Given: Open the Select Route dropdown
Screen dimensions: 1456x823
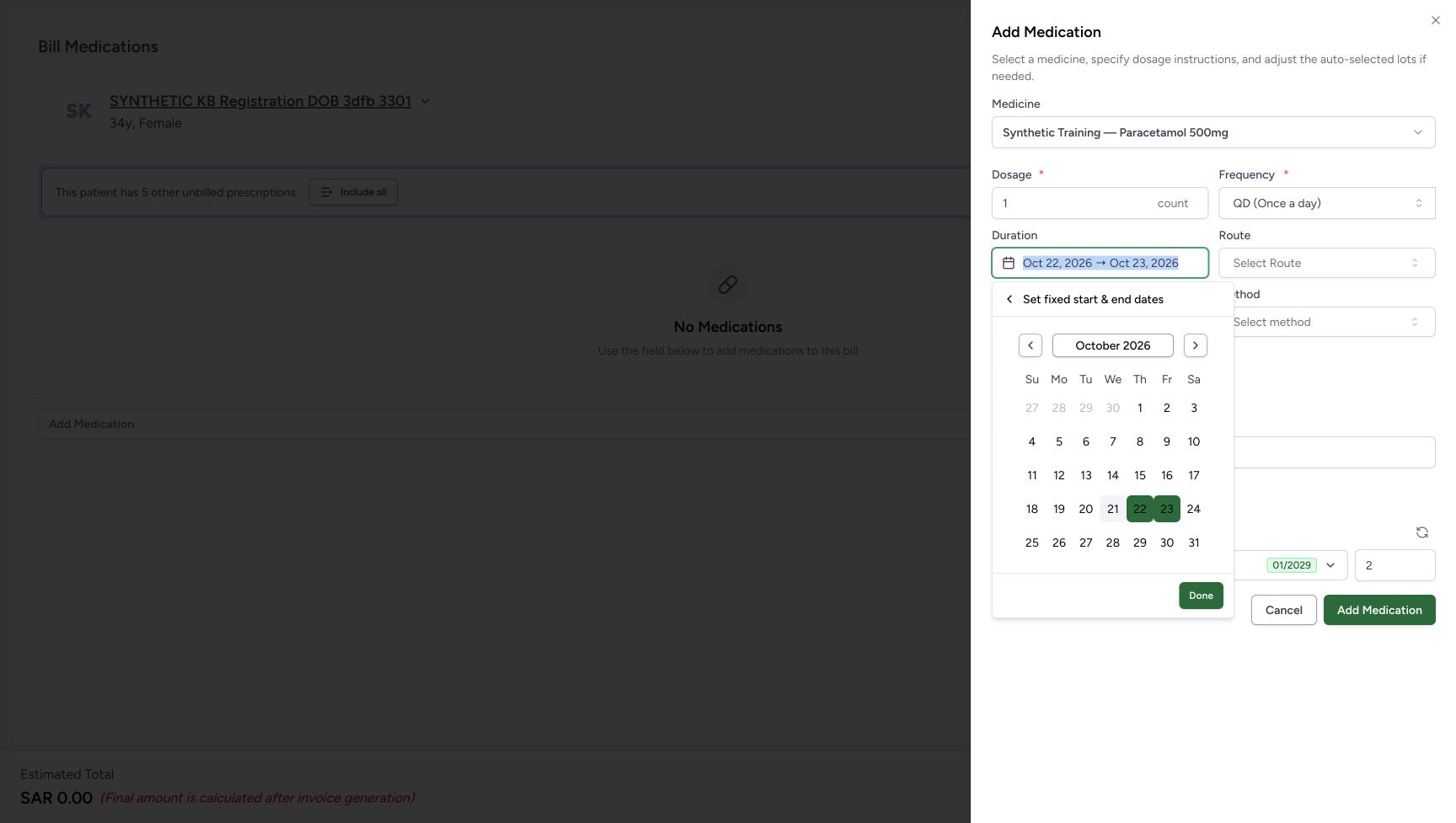Looking at the screenshot, I should (1327, 263).
